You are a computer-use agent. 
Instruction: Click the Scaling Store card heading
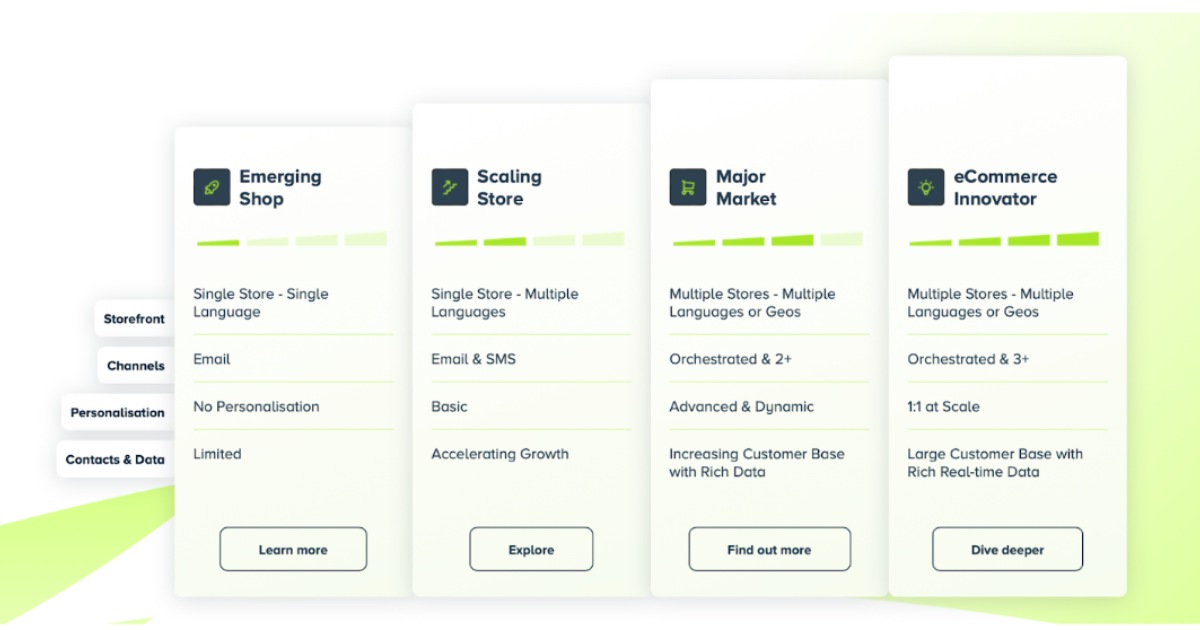click(x=509, y=188)
